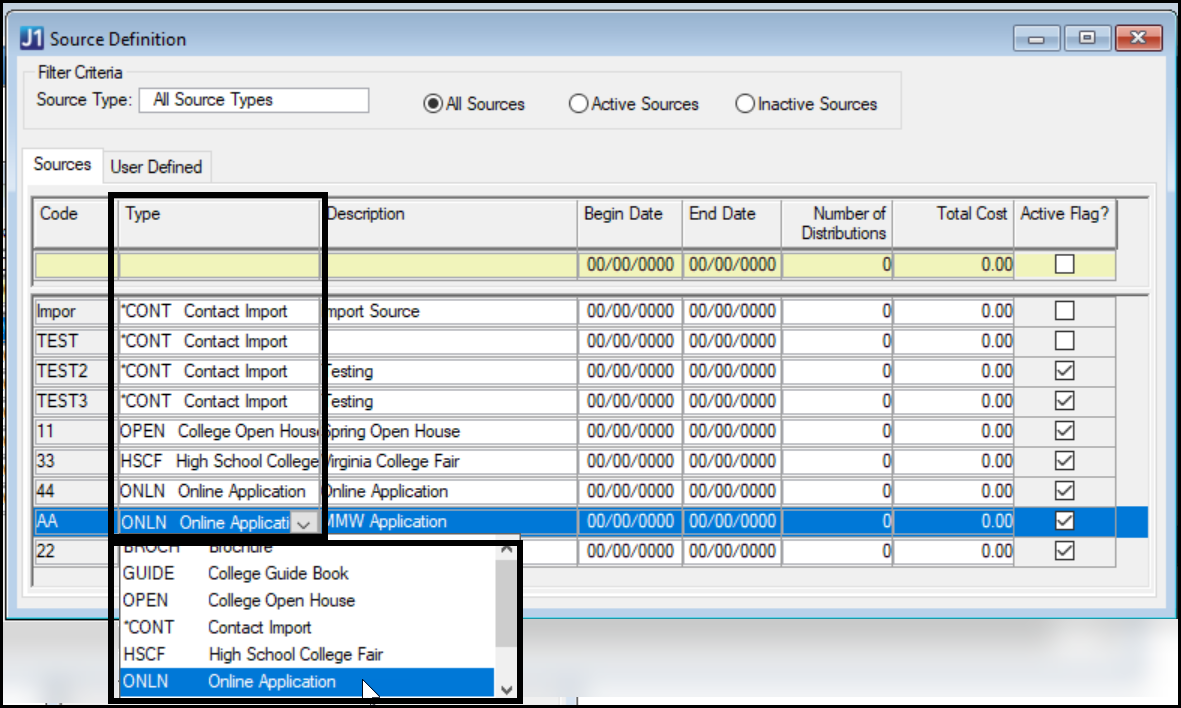Minimize the Source Definition window
The height and width of the screenshot is (708, 1181).
click(x=1036, y=39)
